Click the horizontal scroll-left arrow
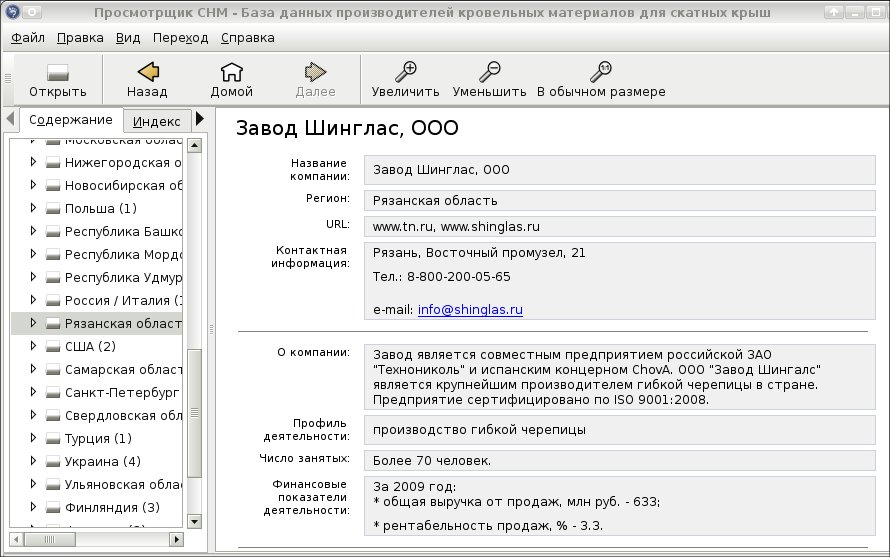Image resolution: width=890 pixels, height=557 pixels. tap(16, 539)
